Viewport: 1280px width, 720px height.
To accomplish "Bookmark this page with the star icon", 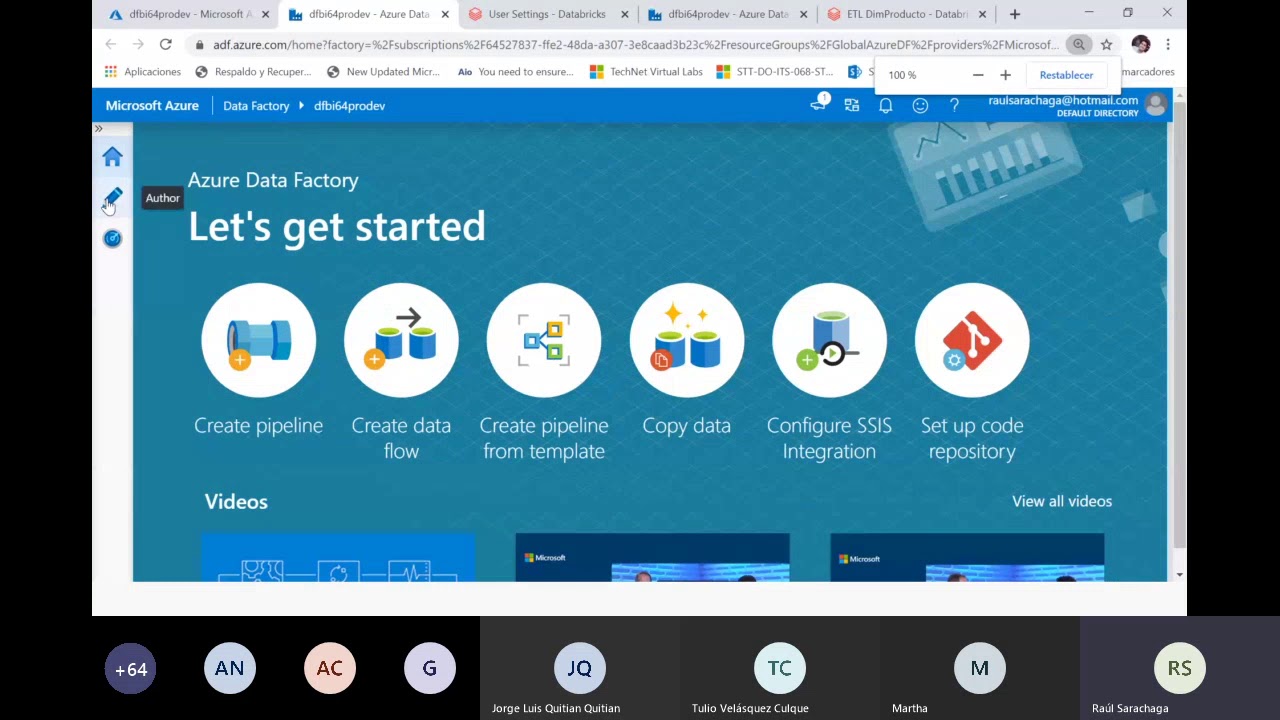I will (1106, 44).
